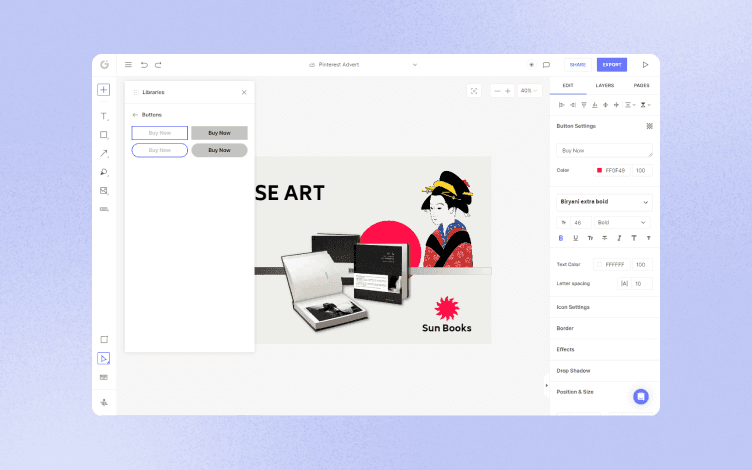The image size is (752, 470).
Task: Click the highlighted pointer select tool
Action: pyautogui.click(x=104, y=358)
